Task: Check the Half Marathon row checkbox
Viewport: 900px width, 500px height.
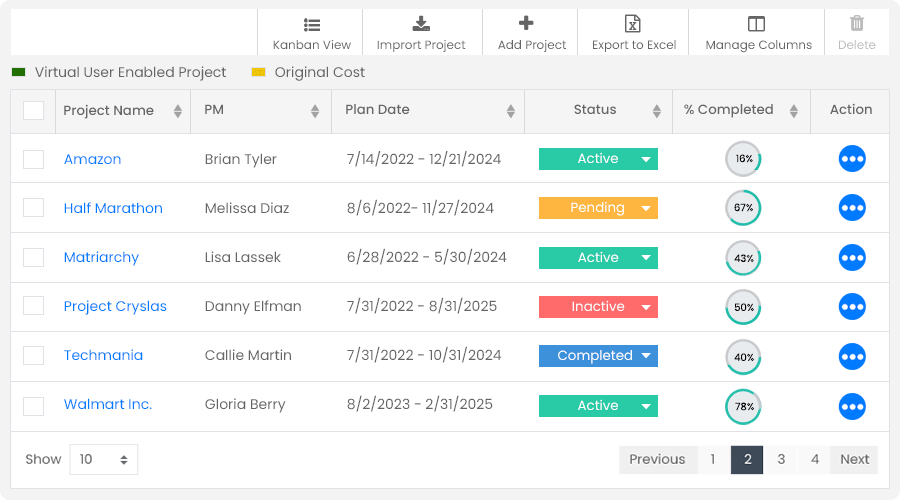Action: (33, 208)
